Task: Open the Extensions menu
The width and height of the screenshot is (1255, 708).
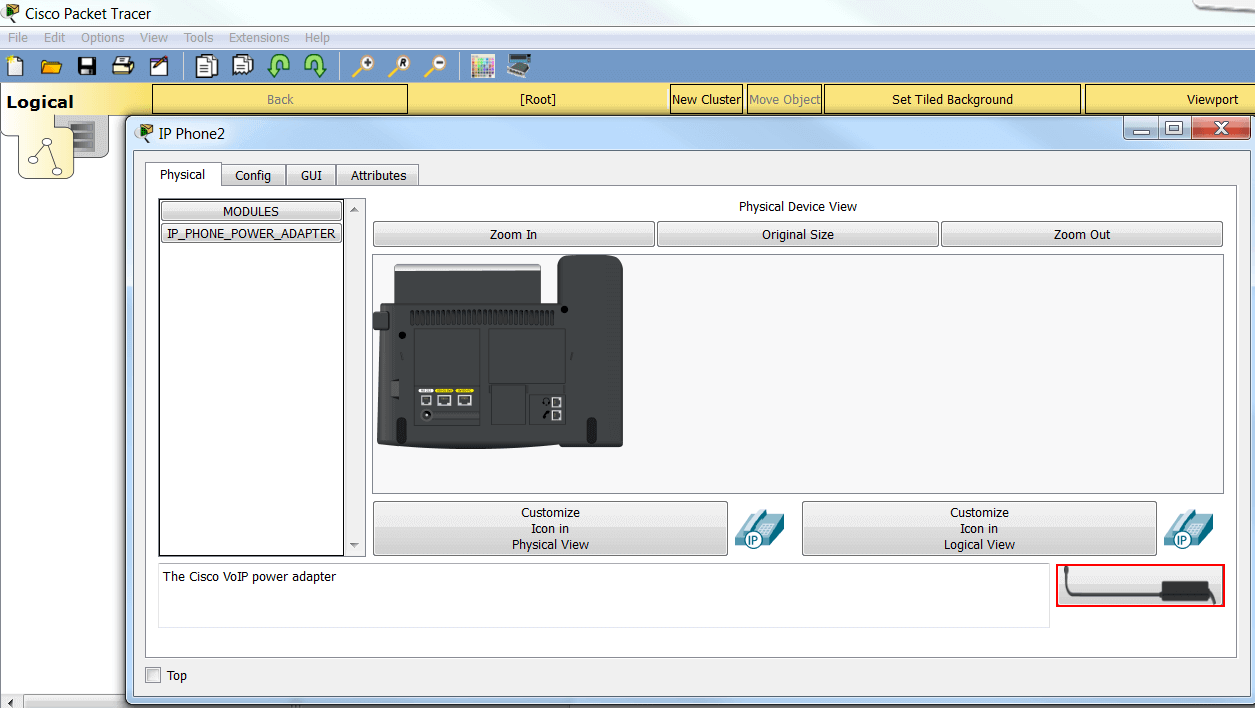Action: [259, 38]
